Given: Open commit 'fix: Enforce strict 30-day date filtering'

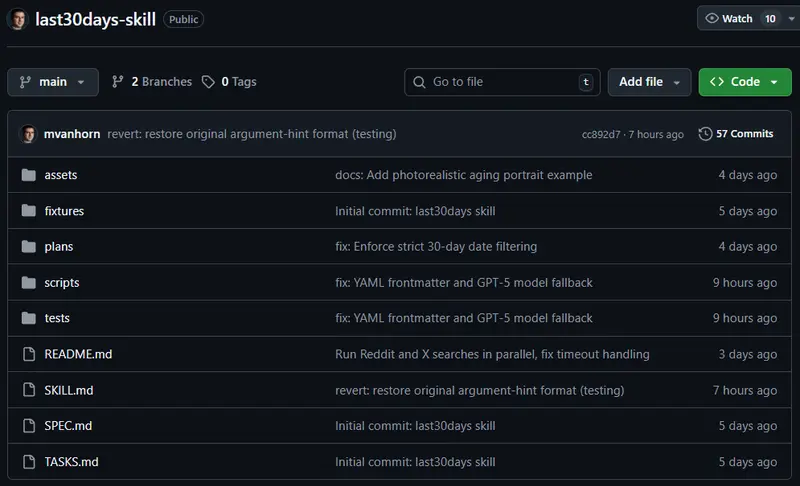Looking at the screenshot, I should click(436, 247).
